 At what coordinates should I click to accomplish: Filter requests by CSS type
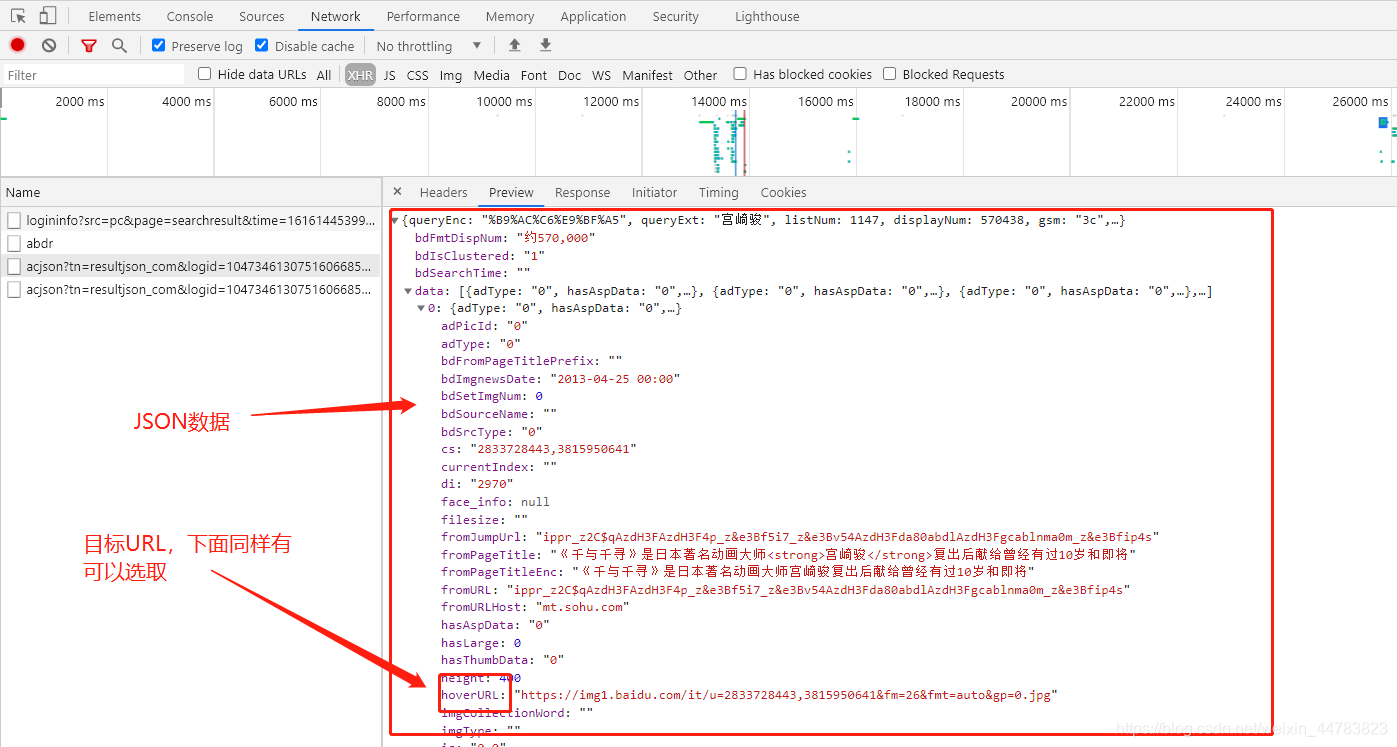[418, 75]
